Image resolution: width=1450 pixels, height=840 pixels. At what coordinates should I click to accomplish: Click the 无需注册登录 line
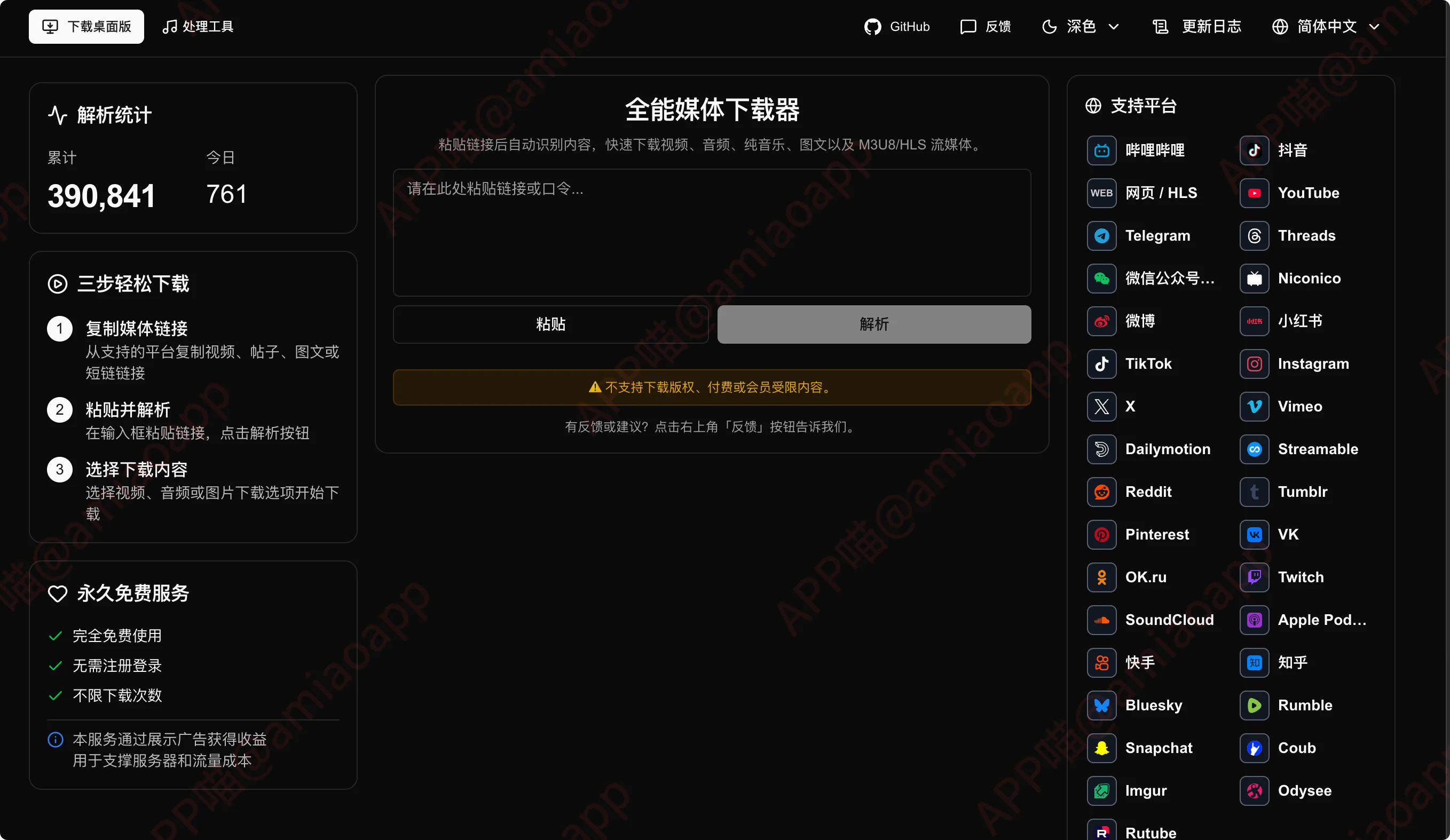coord(117,665)
